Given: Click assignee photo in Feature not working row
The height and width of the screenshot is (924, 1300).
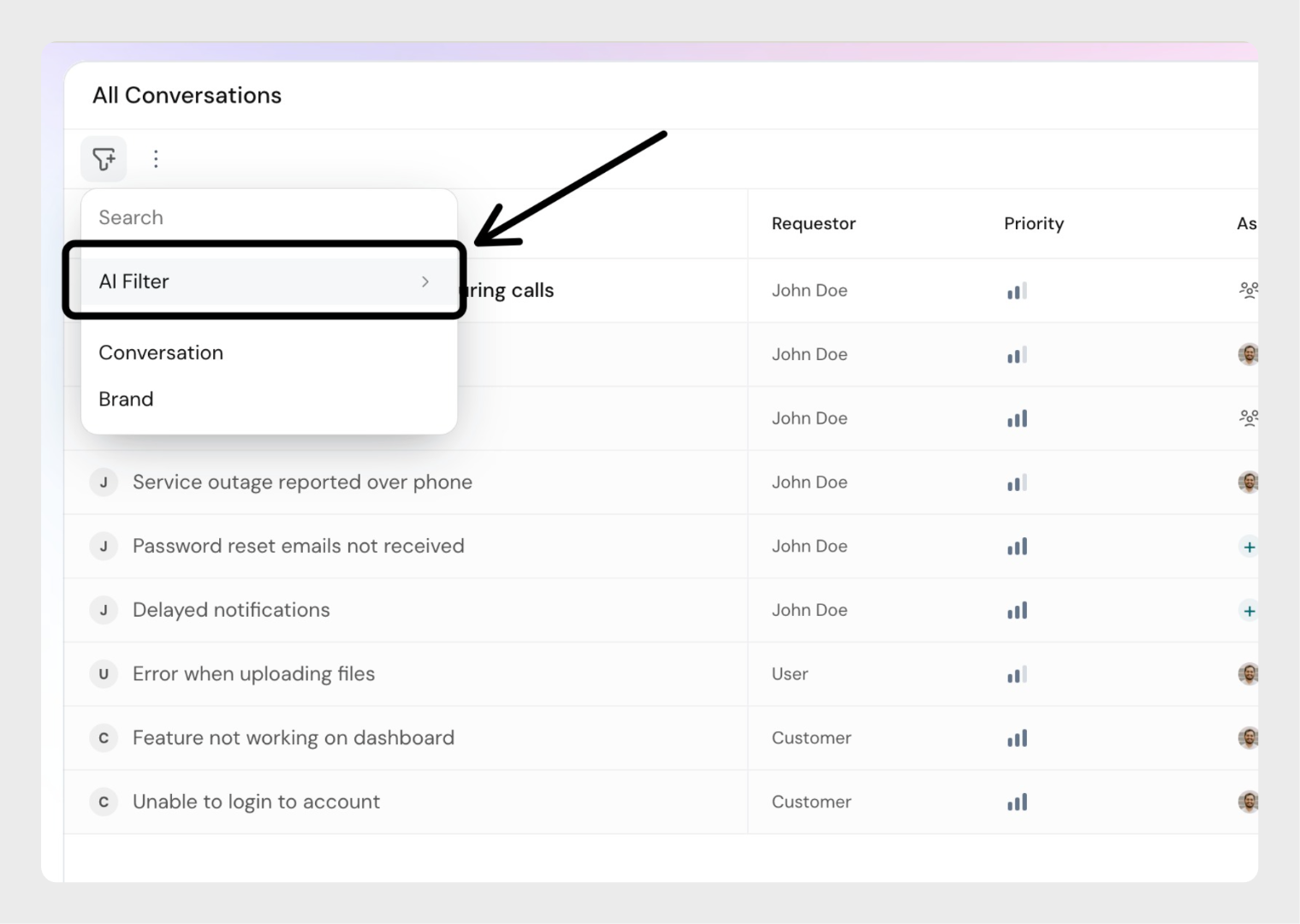Looking at the screenshot, I should 1248,737.
